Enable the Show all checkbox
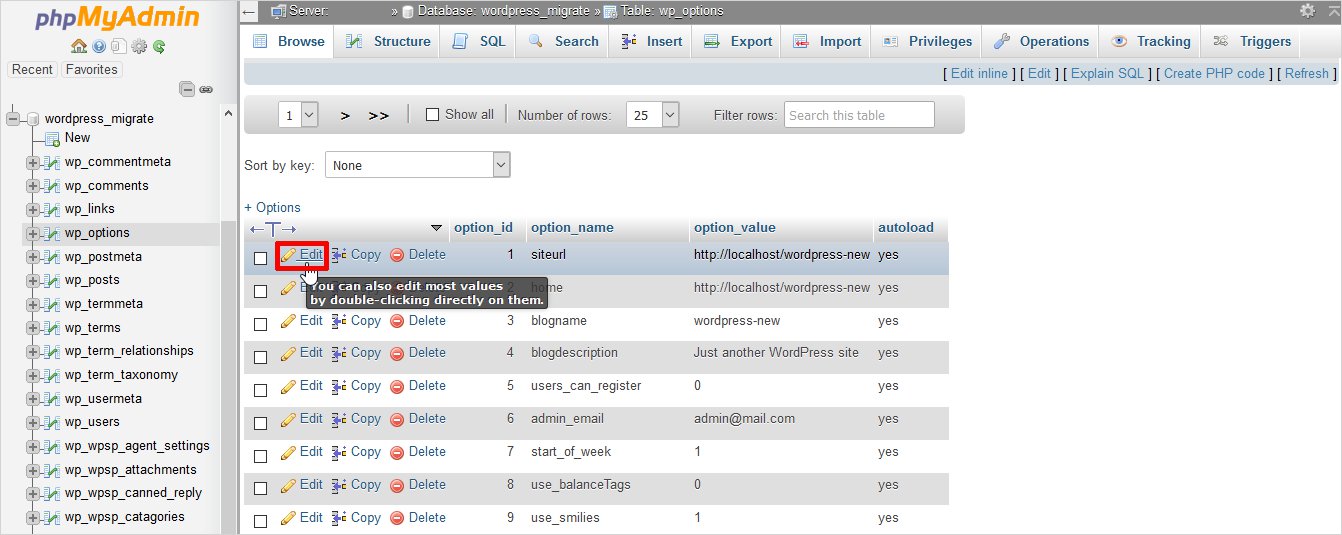Screen dimensions: 1342x535 (x=432, y=115)
